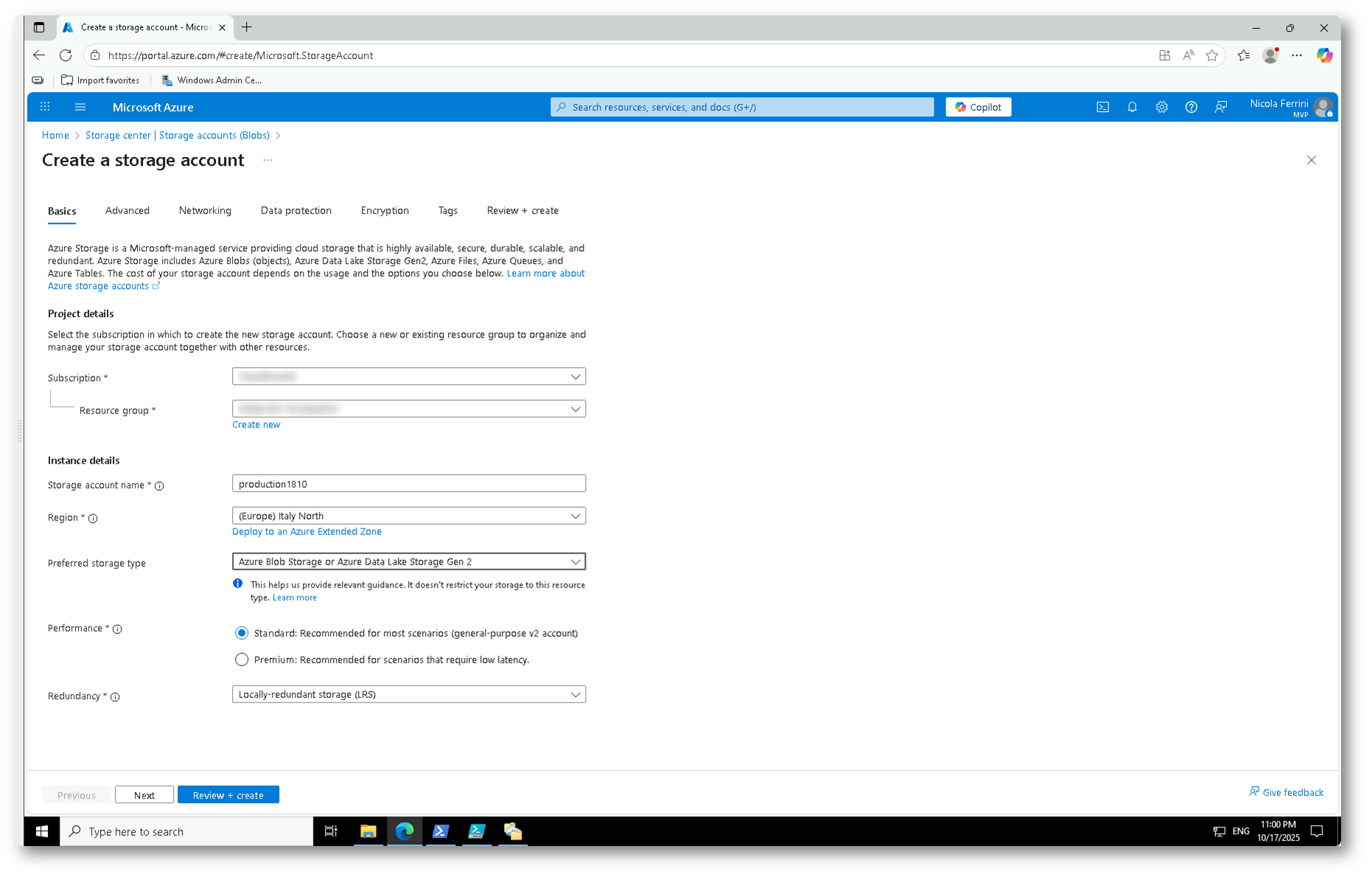Open Cloud Shell from the top bar
The width and height of the screenshot is (1372, 877).
(1103, 107)
